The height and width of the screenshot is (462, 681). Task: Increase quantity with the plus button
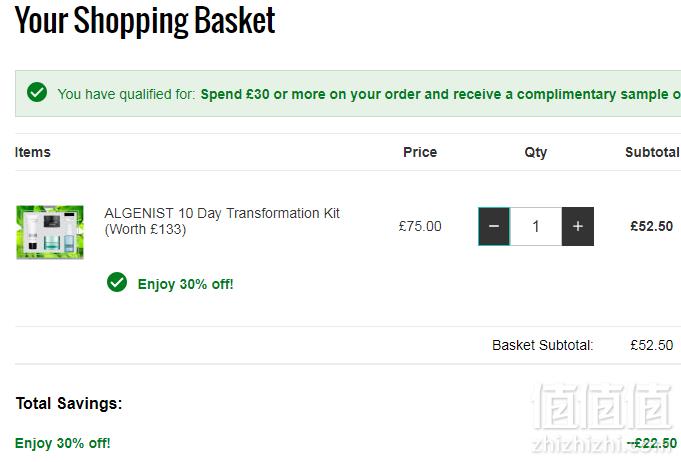[578, 226]
